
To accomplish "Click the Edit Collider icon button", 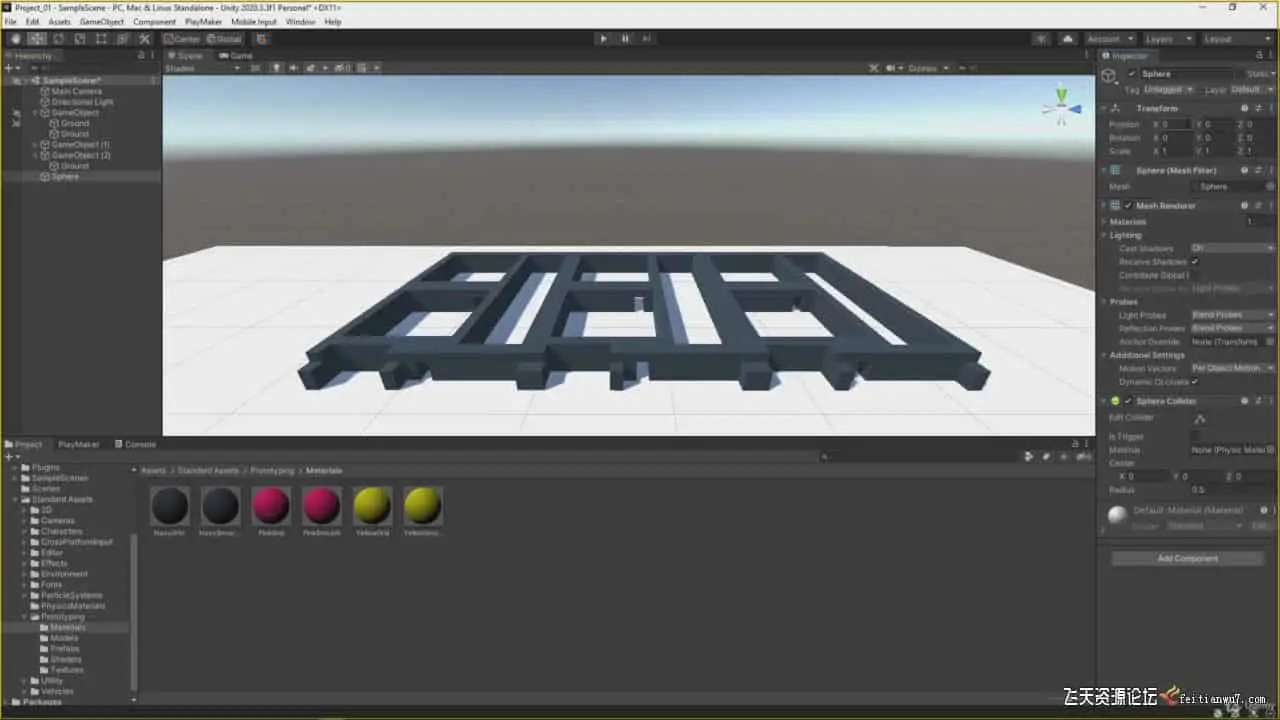I will click(x=1200, y=419).
